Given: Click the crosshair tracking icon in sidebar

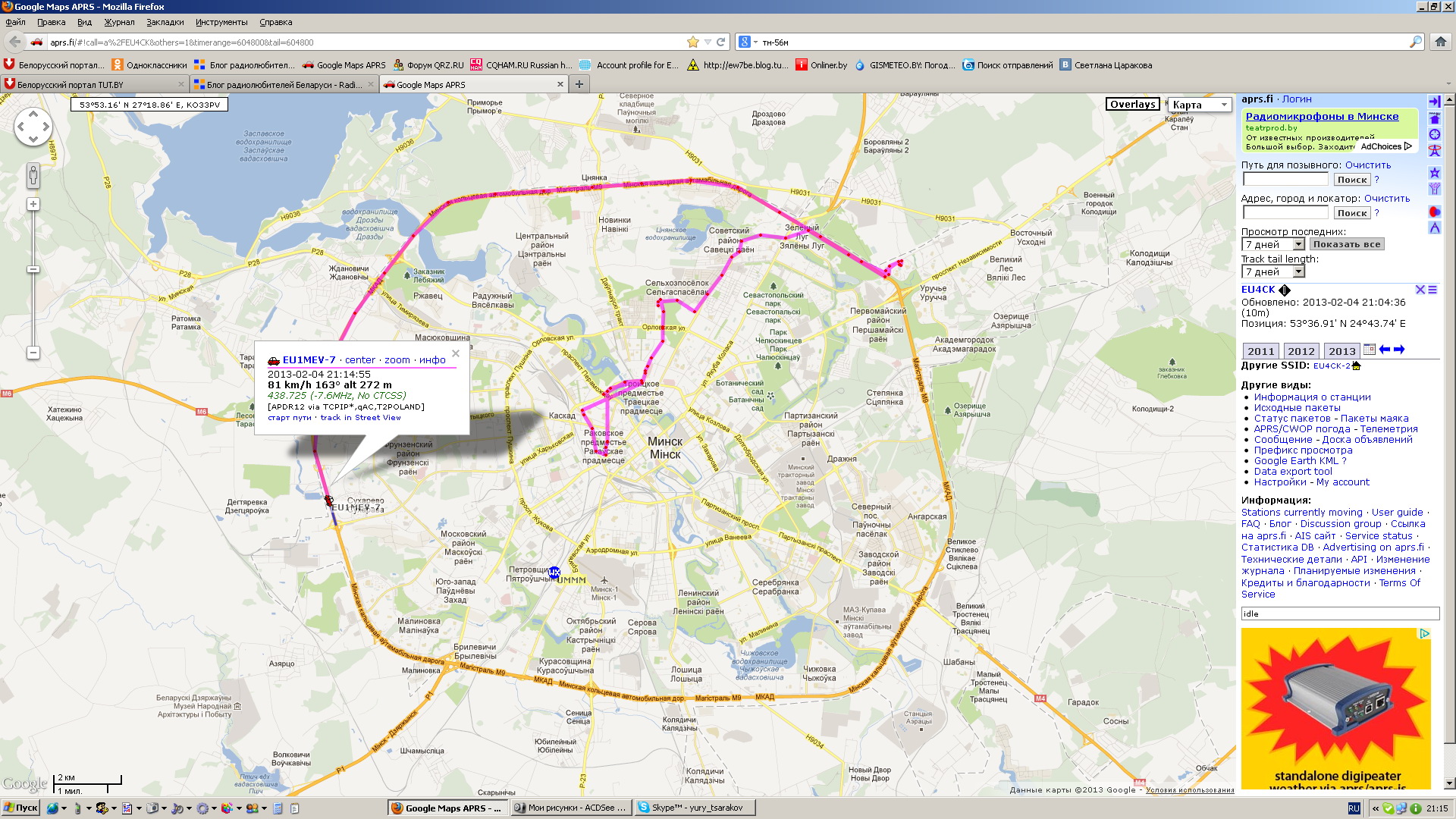Looking at the screenshot, I should click(x=1434, y=134).
